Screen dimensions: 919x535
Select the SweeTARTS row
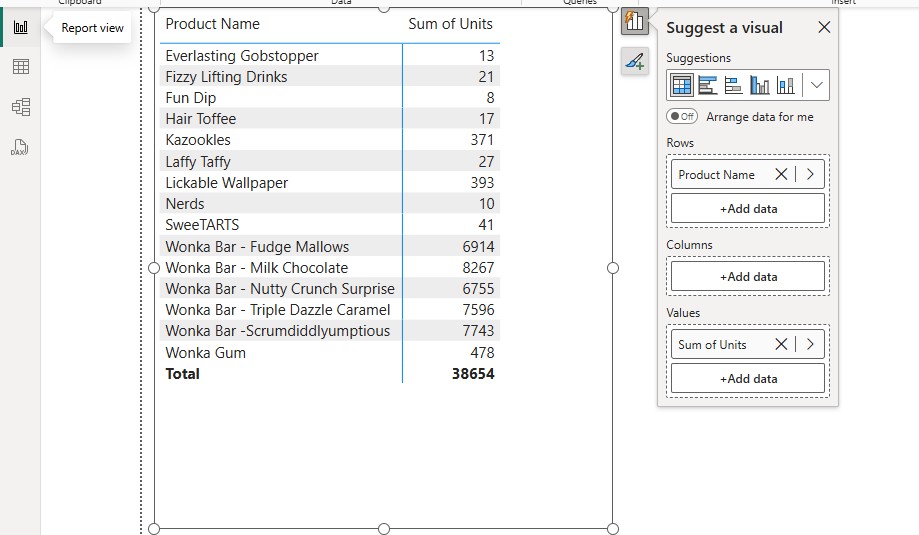(330, 225)
